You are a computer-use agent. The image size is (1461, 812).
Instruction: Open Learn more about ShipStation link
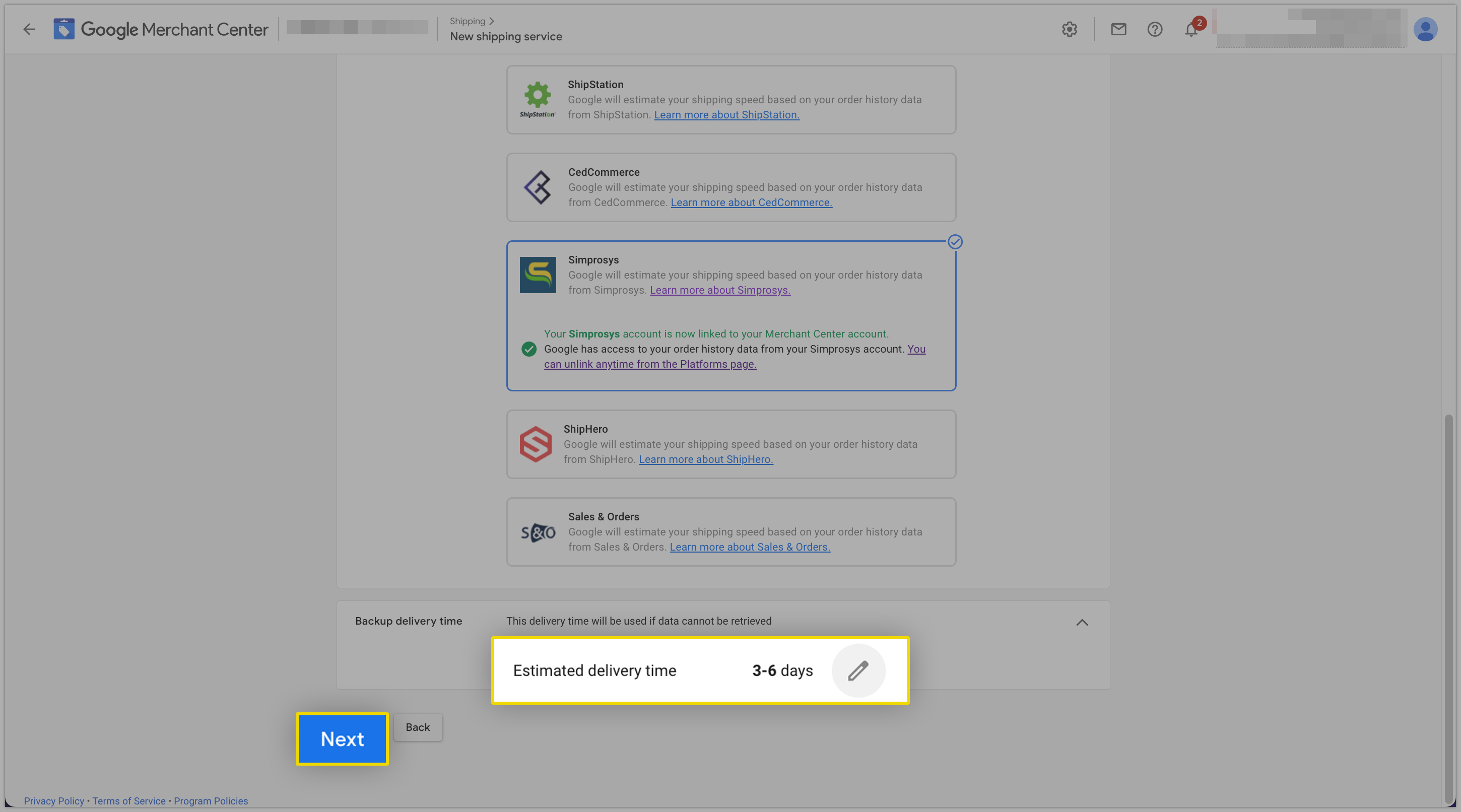pos(726,114)
